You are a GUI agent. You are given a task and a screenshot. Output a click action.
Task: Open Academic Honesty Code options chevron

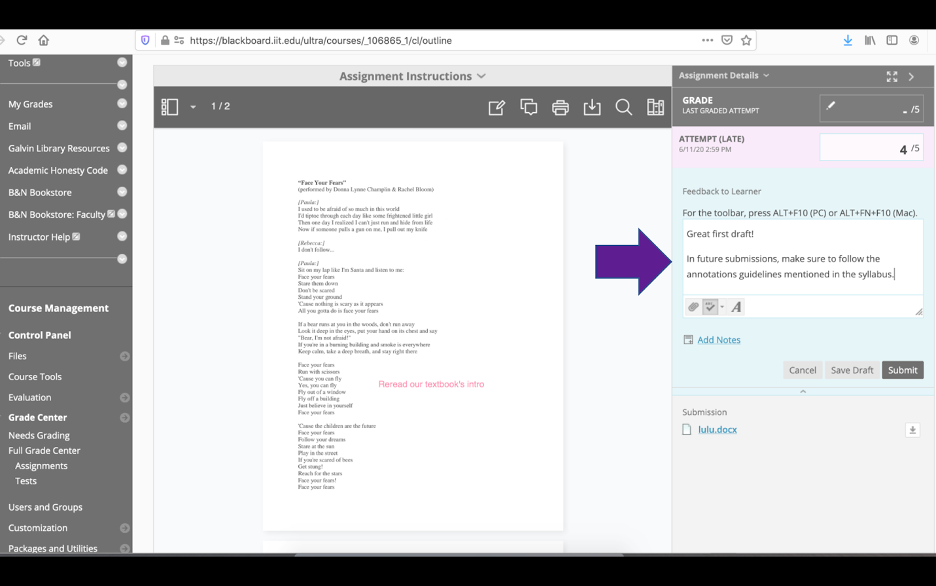pyautogui.click(x=122, y=169)
